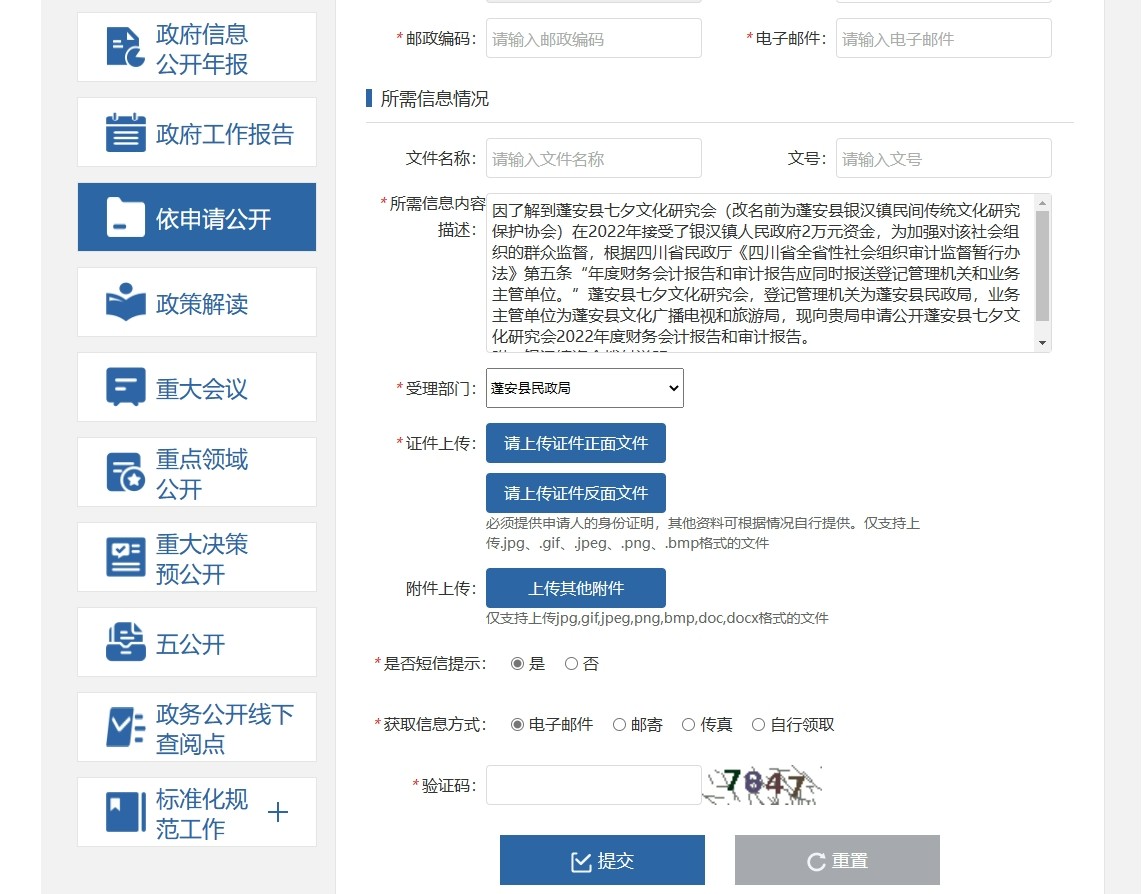This screenshot has width=1147, height=894.
Task: Click the 五公开 inbox tray icon
Action: pos(126,643)
